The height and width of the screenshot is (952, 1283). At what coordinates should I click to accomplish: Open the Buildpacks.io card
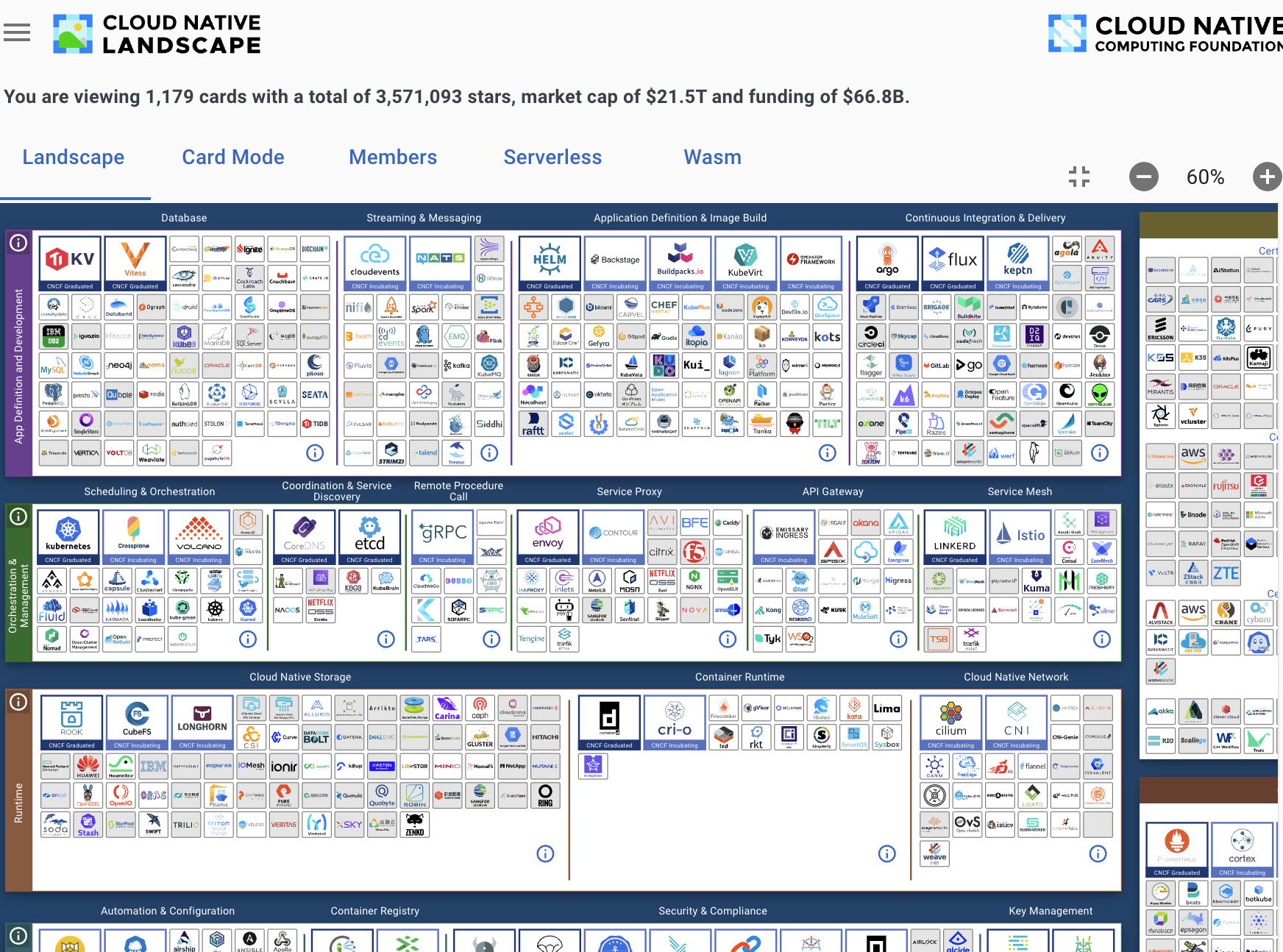[680, 263]
